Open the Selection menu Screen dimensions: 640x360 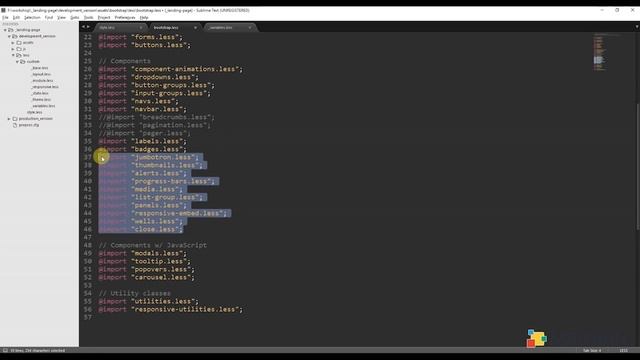32,18
